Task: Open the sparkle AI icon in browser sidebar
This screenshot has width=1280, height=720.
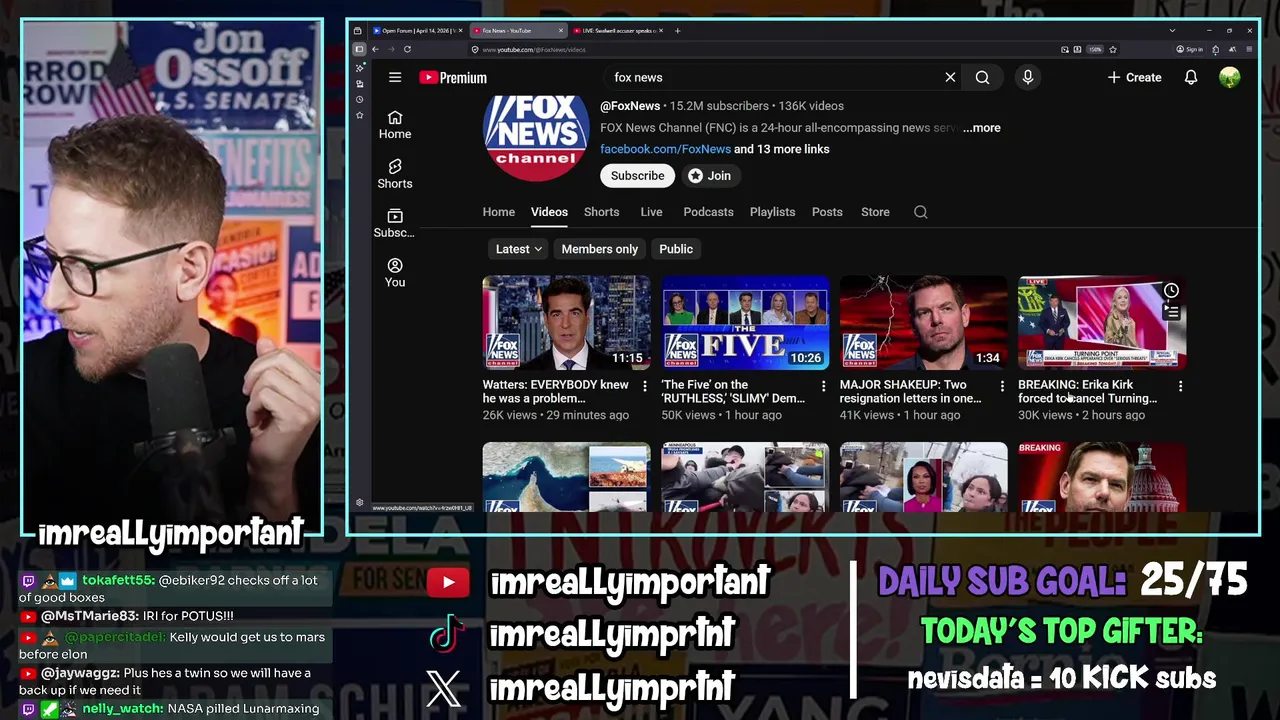Action: pyautogui.click(x=359, y=68)
